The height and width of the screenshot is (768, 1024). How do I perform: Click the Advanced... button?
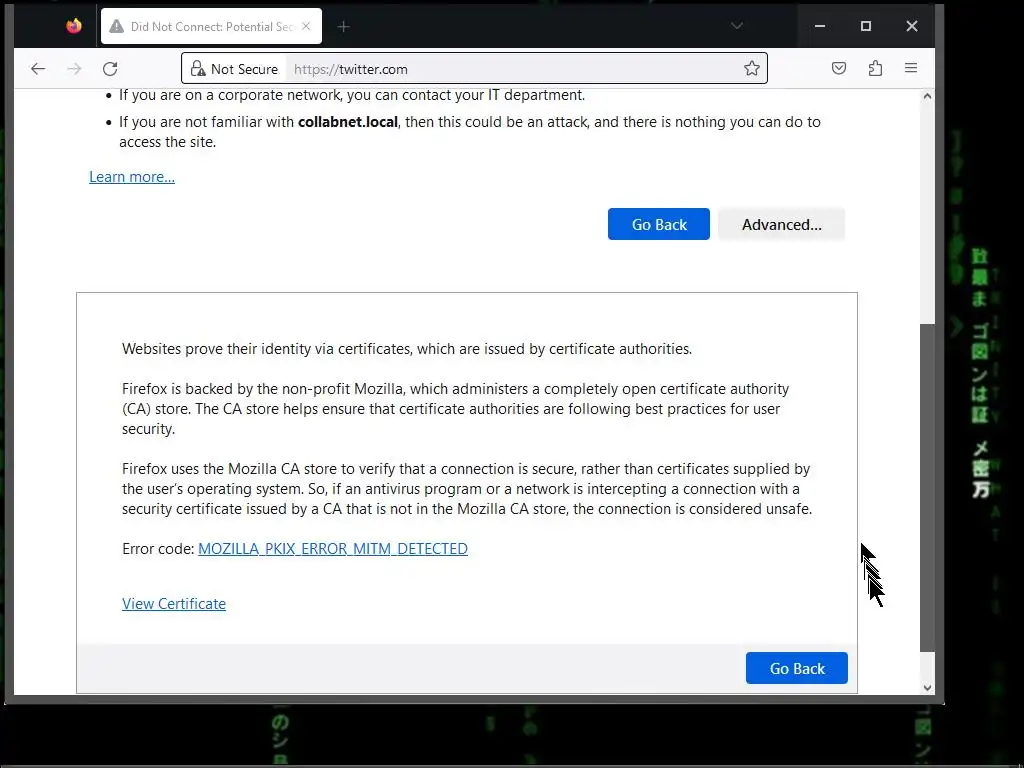pyautogui.click(x=781, y=224)
